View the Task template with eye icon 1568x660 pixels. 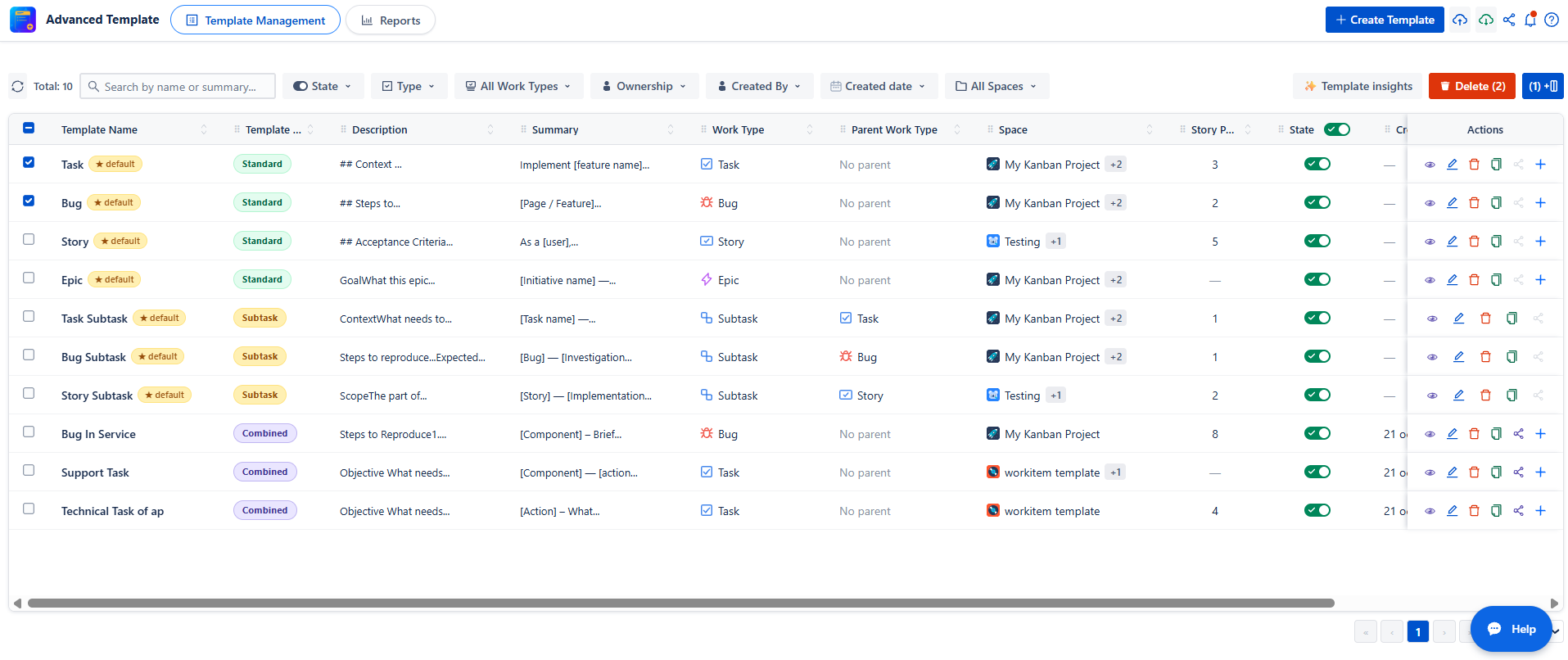pos(1430,165)
